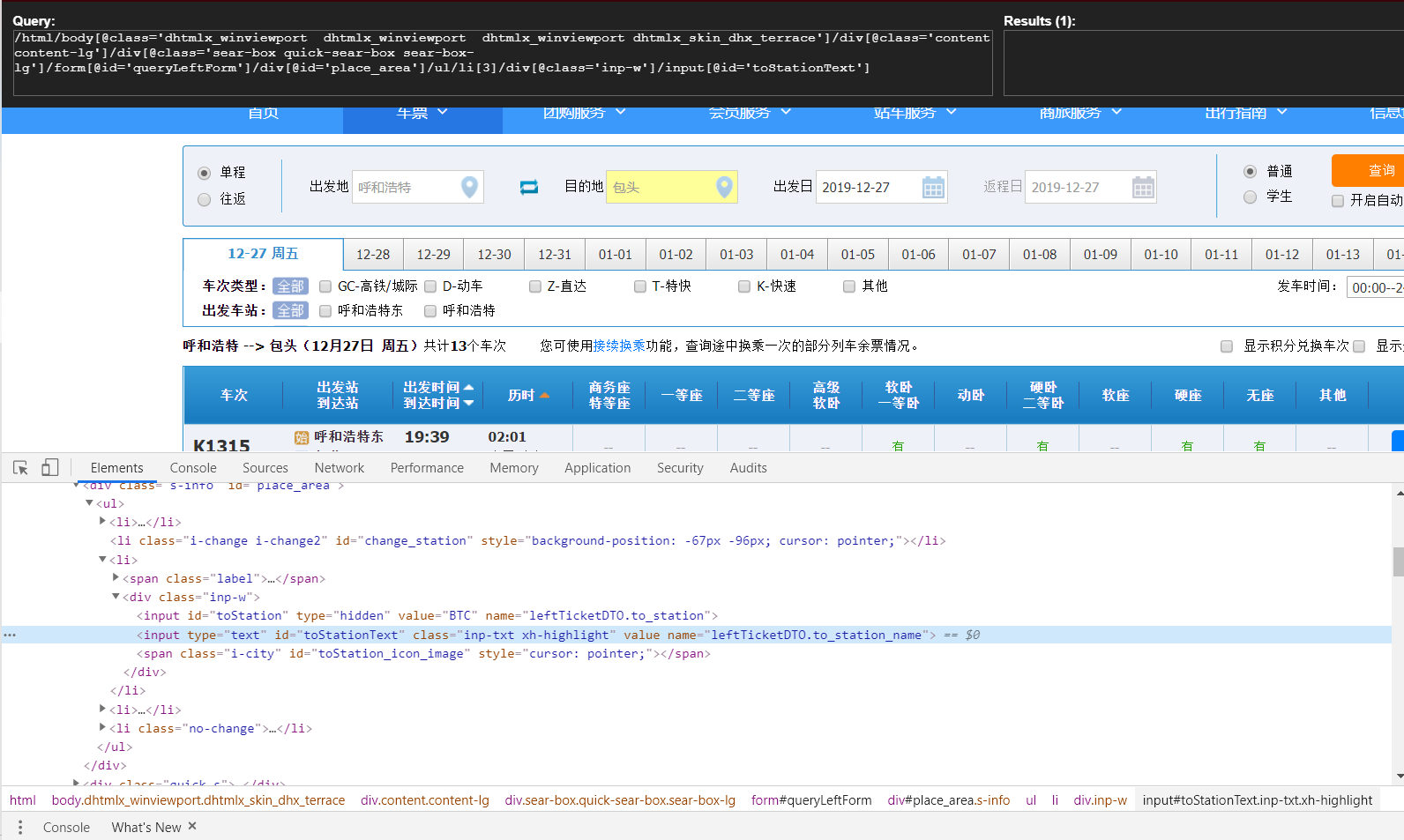1404x840 pixels.
Task: Select the 普通 ticket radio button
Action: pyautogui.click(x=1250, y=171)
